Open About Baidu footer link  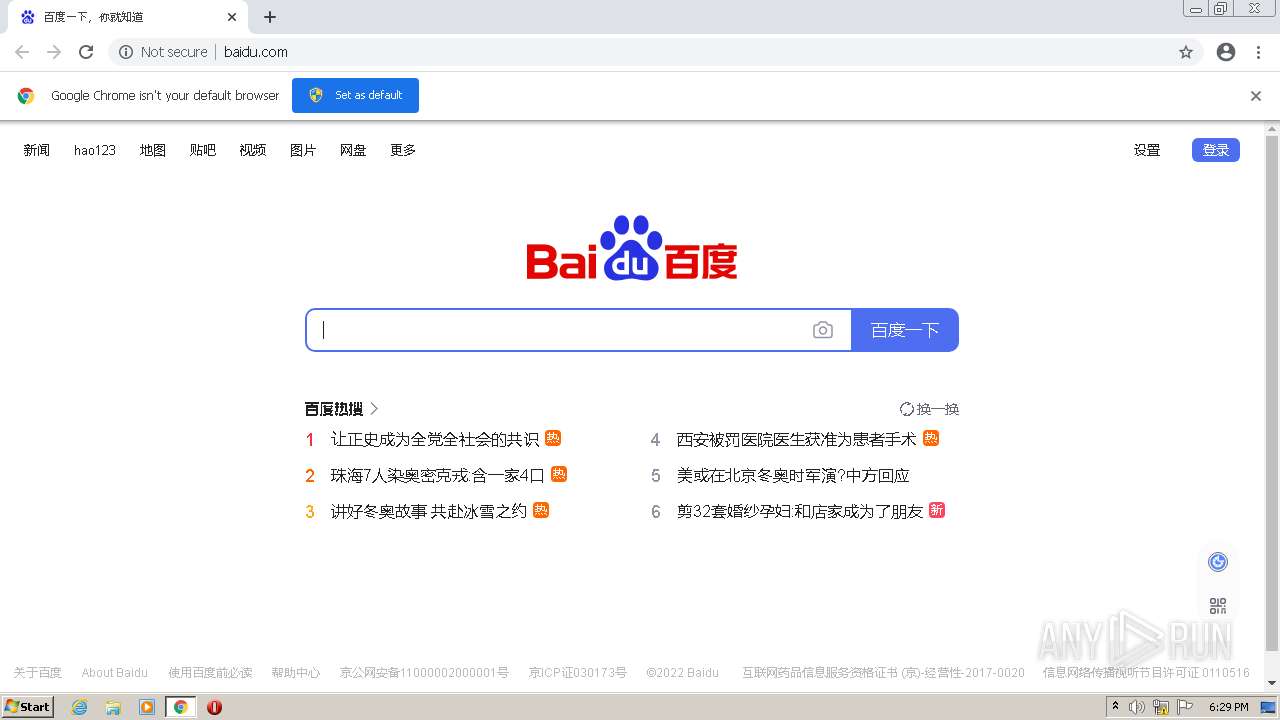115,673
